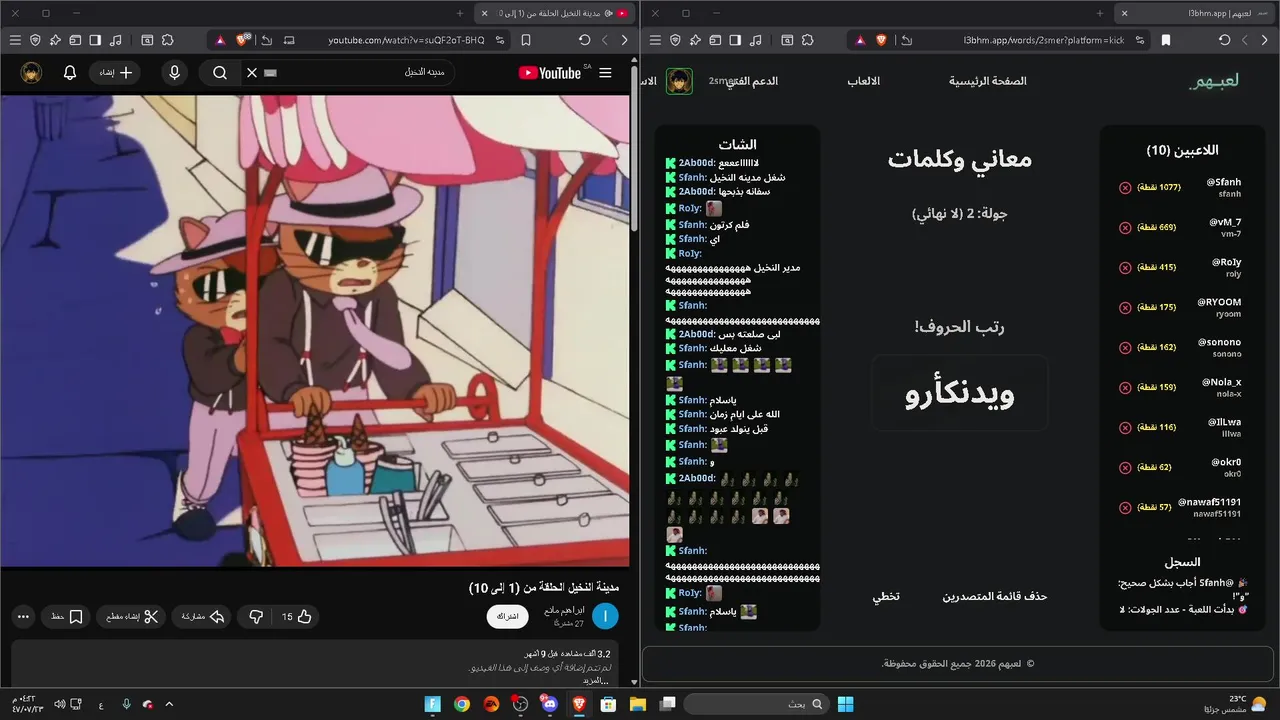Open browser menu in l3bhm window
This screenshot has height=720, width=1280.
pyautogui.click(x=655, y=40)
